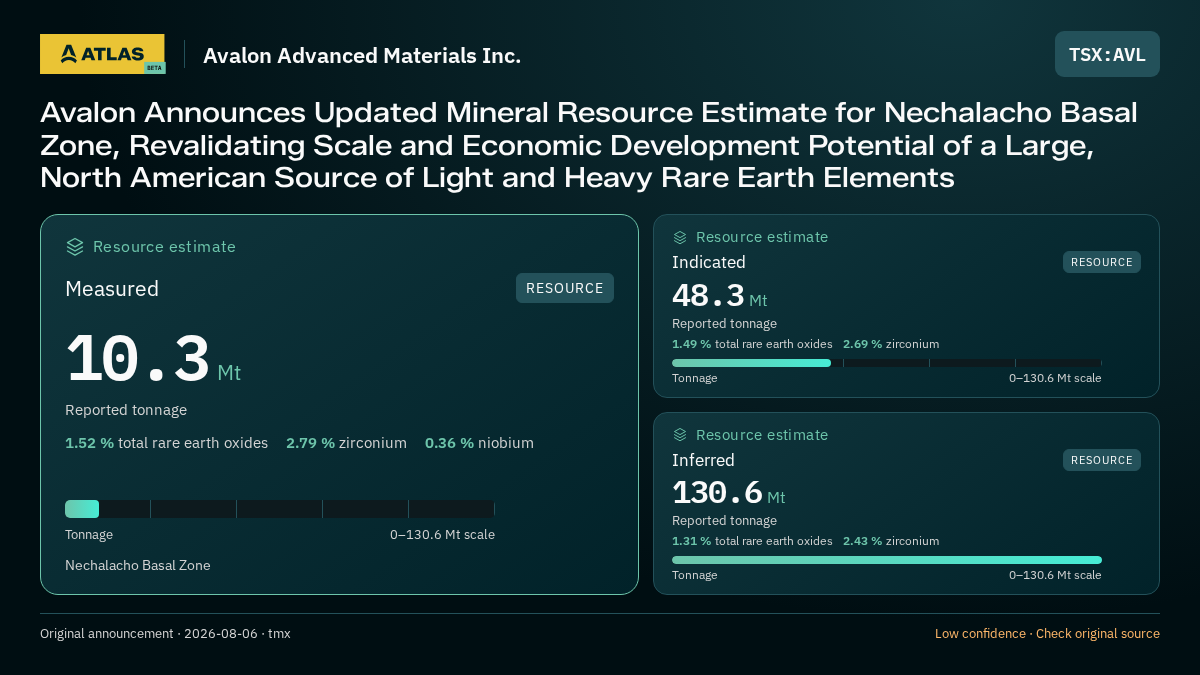Click 1.31 % total rare earth oxides
Screen dimensions: 1200x675
click(752, 541)
